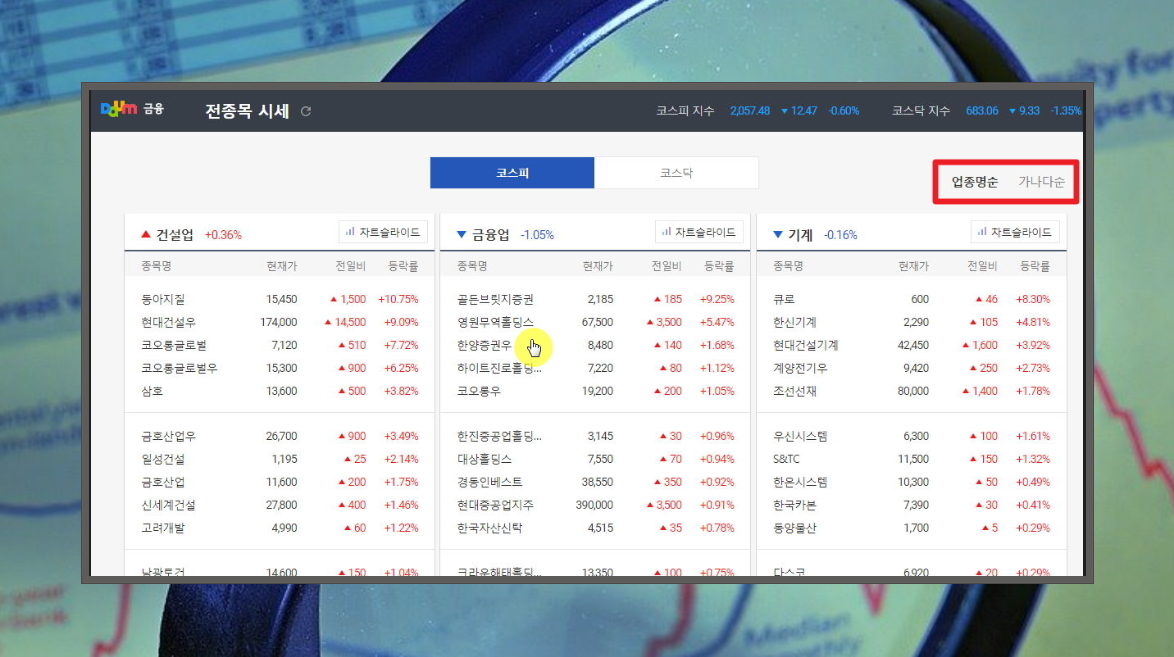This screenshot has height=657, width=1174.
Task: Open stock 삼호
Action: click(152, 391)
